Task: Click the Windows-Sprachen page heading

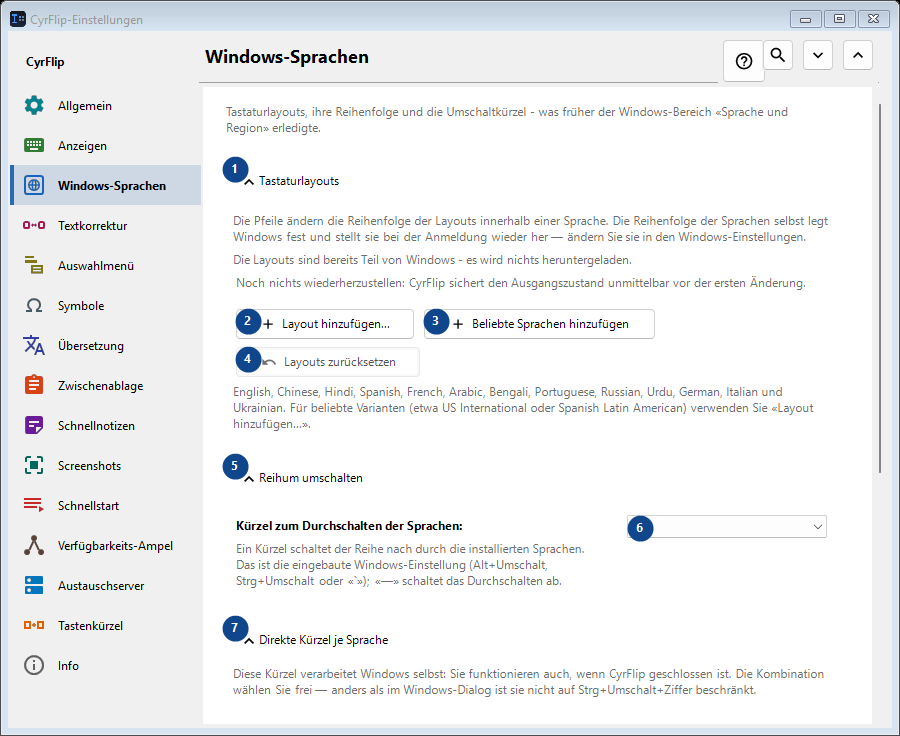Action: (x=287, y=57)
